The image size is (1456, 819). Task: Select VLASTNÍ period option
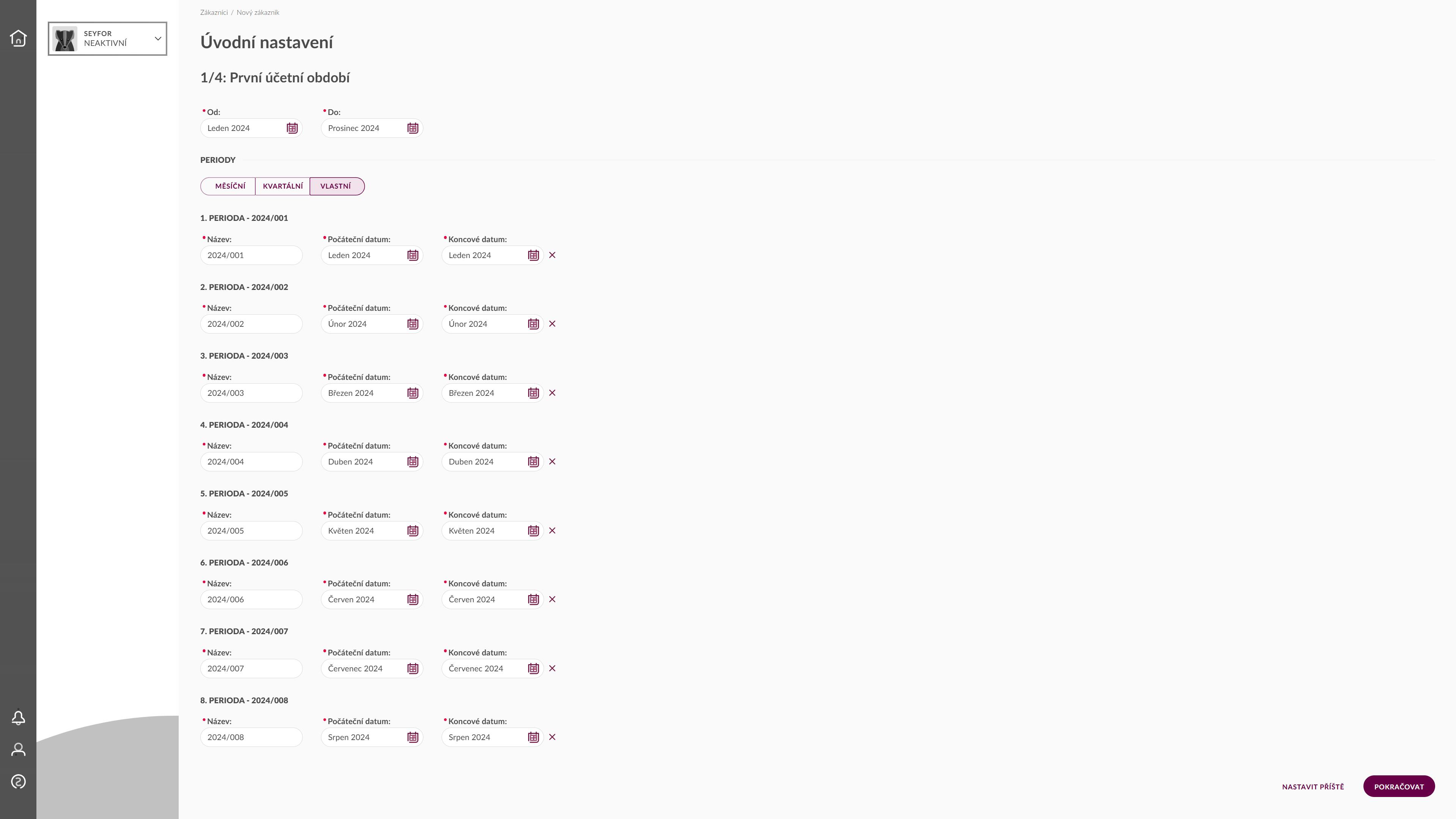(337, 186)
